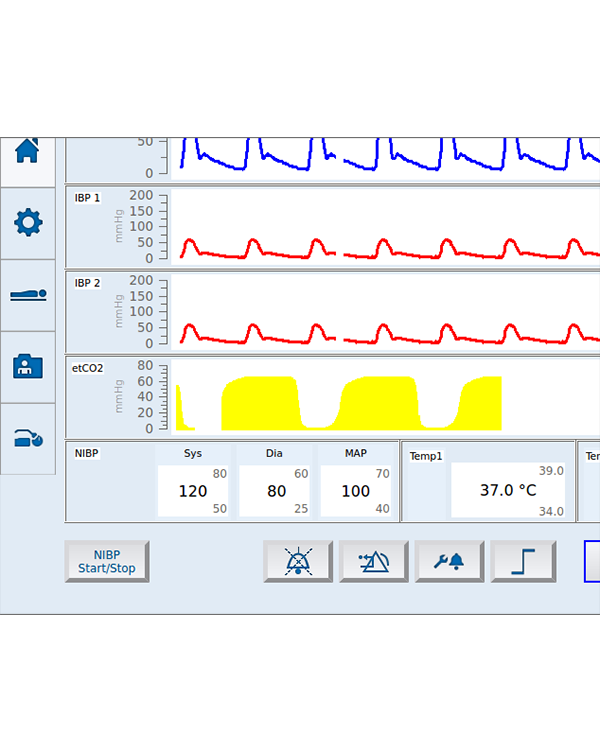
Task: Click the yellow etCO2 waveform
Action: pos(339,403)
